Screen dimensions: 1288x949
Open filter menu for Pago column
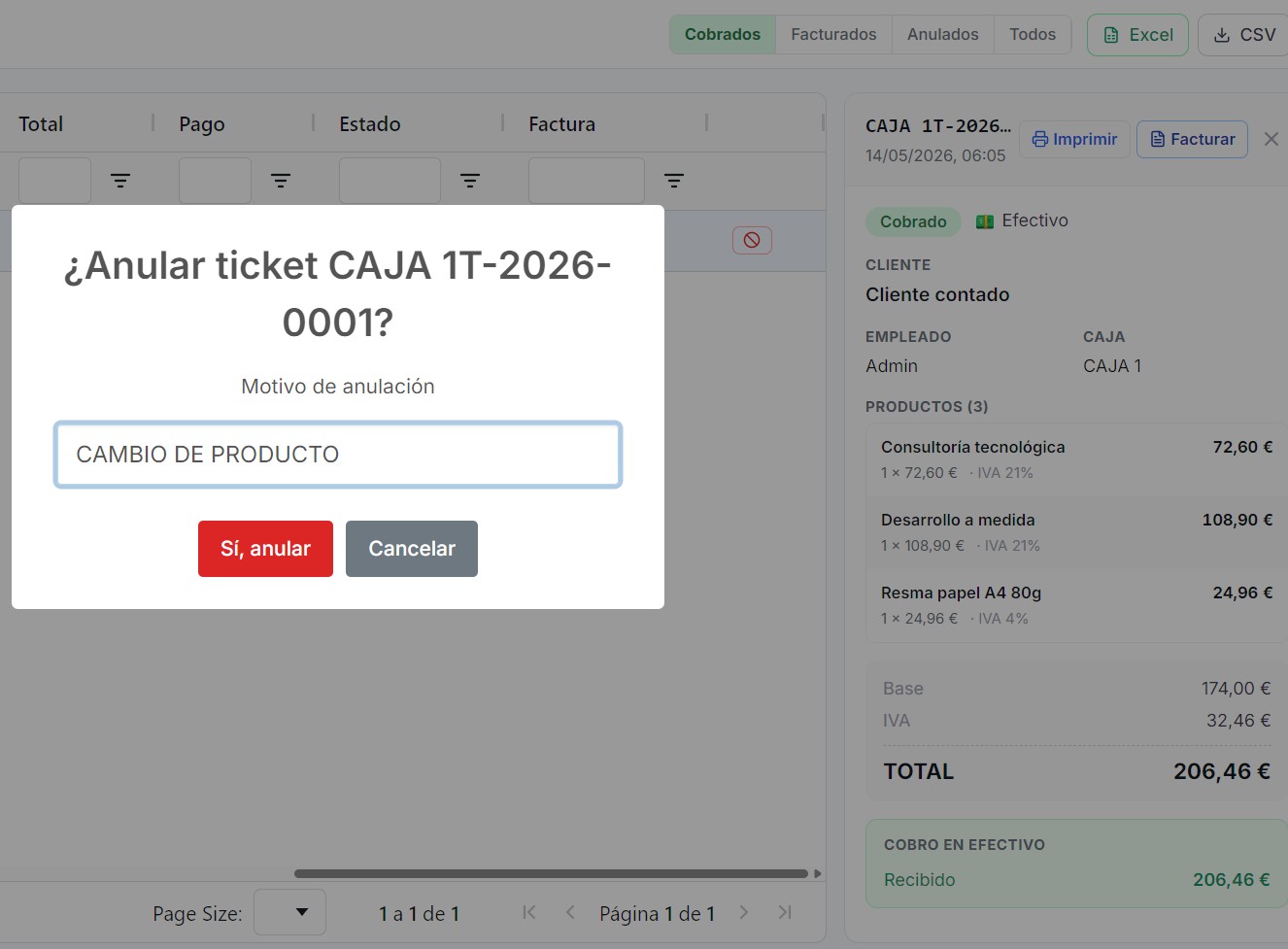(281, 181)
